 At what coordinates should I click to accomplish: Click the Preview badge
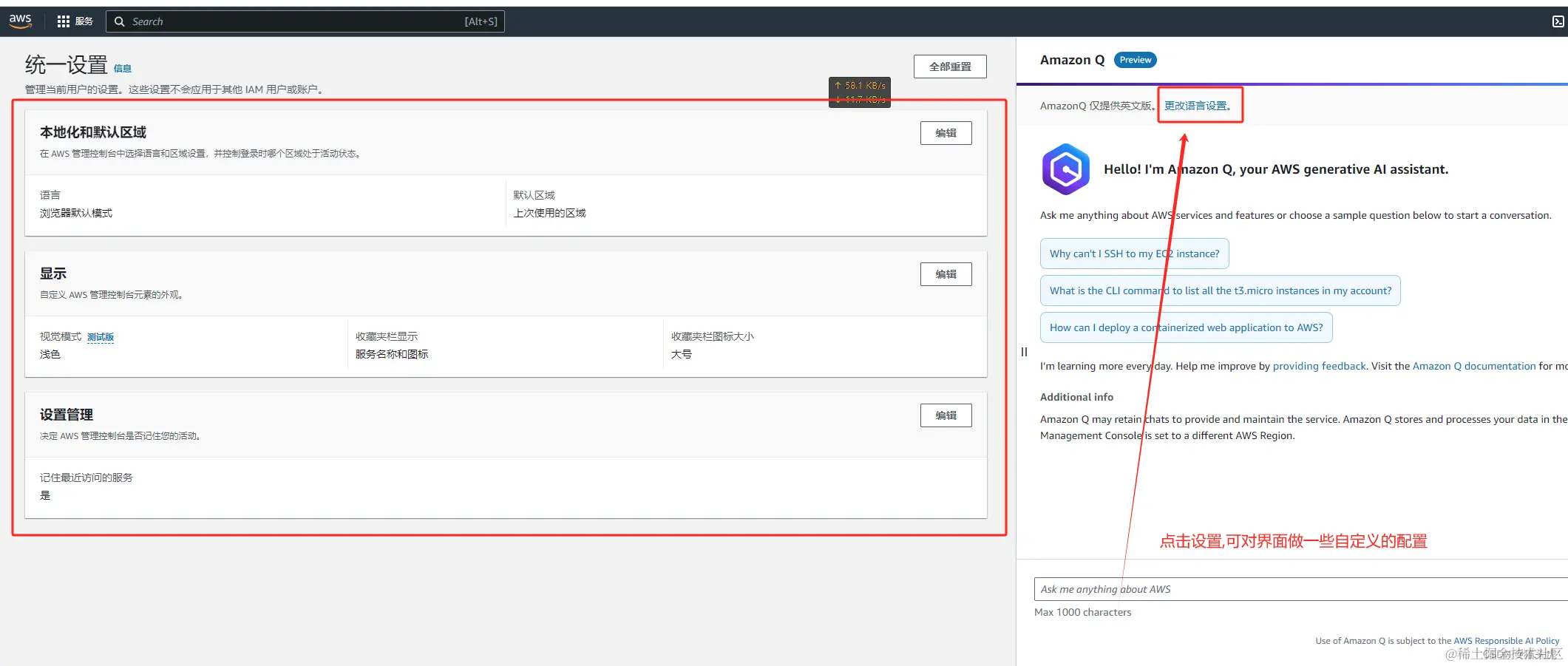point(1135,60)
